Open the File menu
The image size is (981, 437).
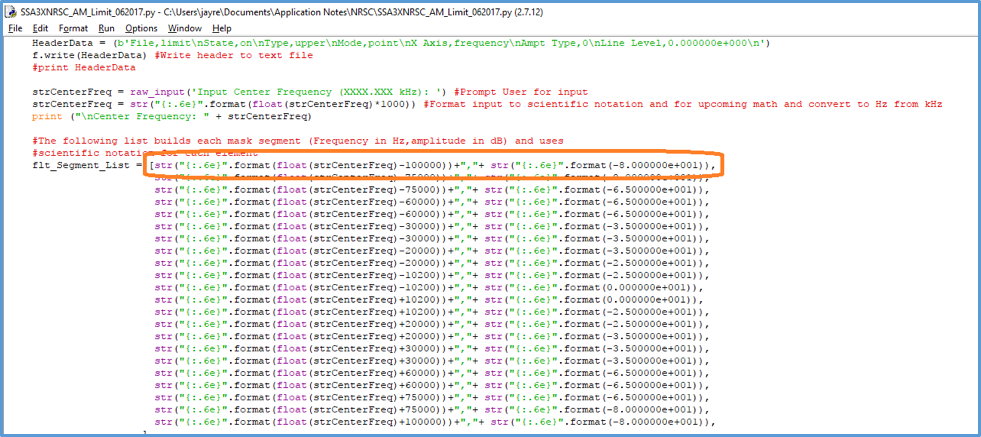[15, 28]
